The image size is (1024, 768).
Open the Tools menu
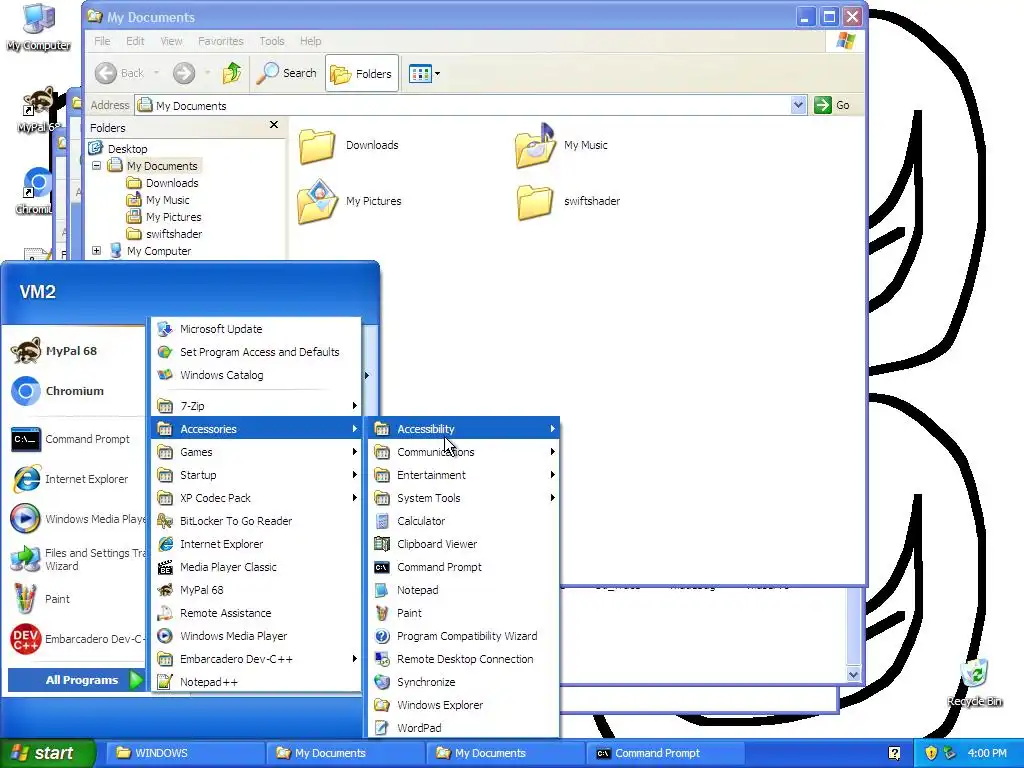click(x=272, y=40)
